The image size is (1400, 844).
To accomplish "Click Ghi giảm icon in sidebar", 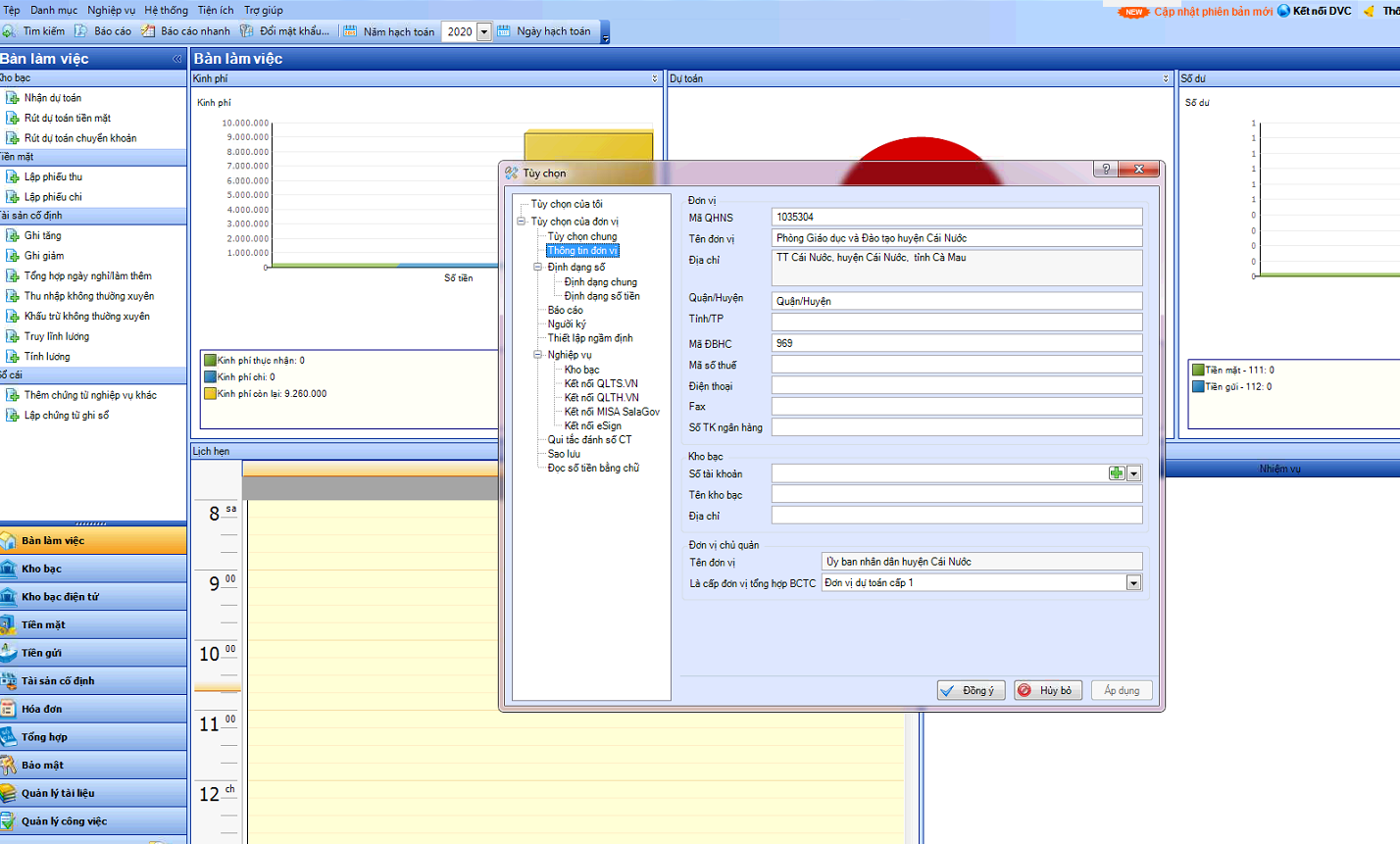I will (x=13, y=256).
